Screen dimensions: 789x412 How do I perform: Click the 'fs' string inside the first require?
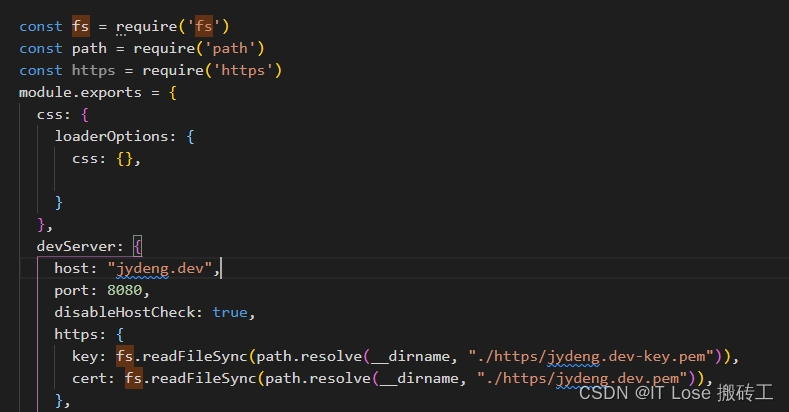[x=204, y=26]
